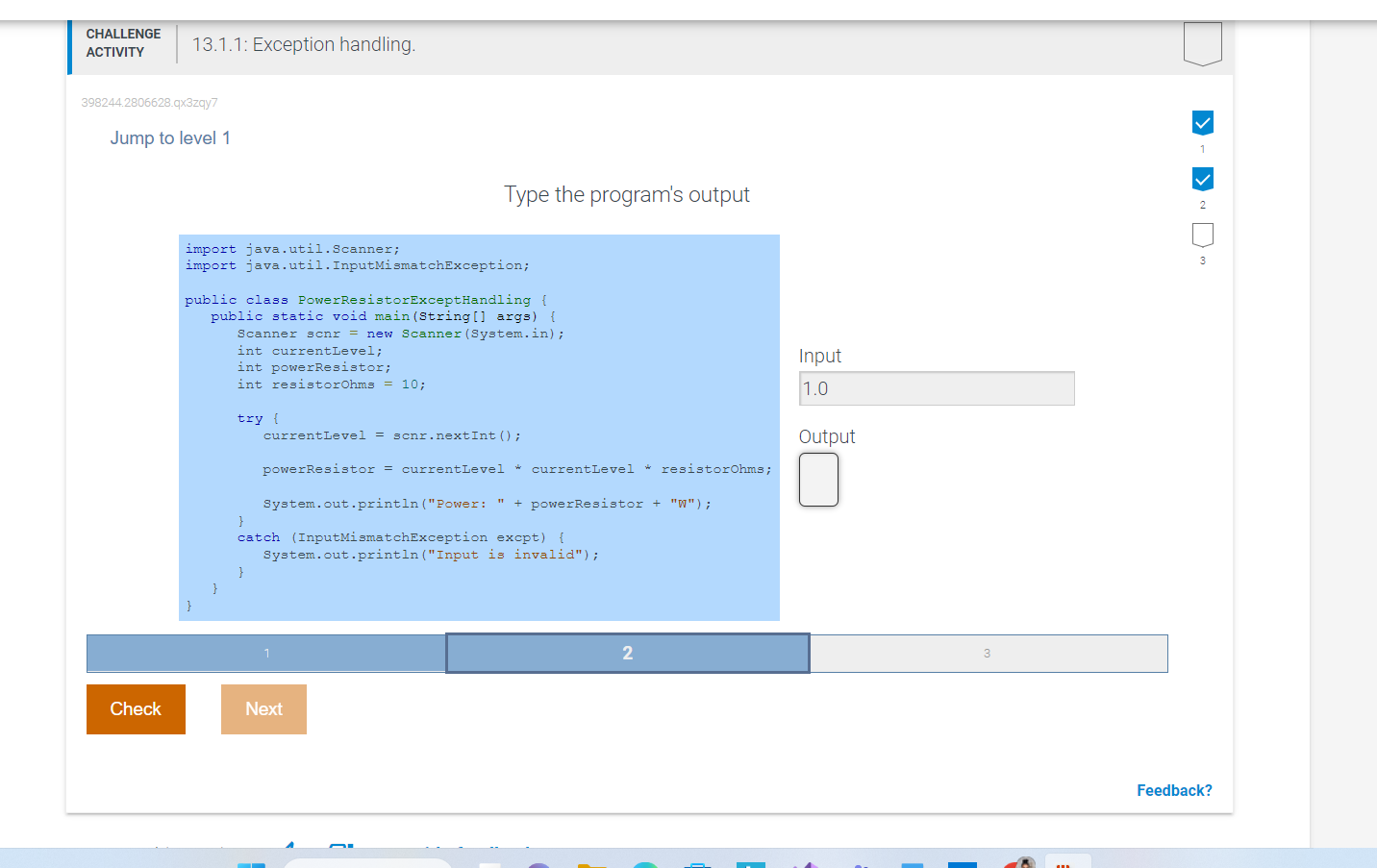1377x868 pixels.
Task: Switch to level 3 in progress bar
Action: [x=988, y=654]
